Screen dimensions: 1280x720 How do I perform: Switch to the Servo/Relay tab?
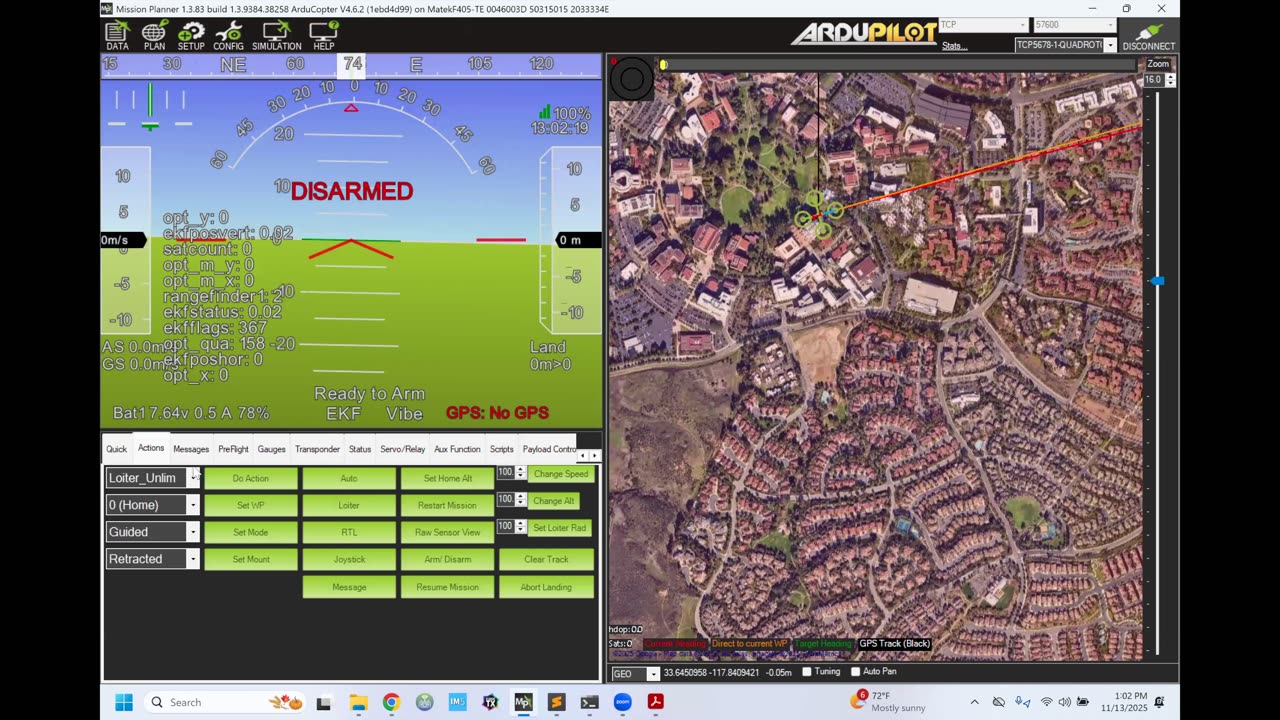coord(402,449)
